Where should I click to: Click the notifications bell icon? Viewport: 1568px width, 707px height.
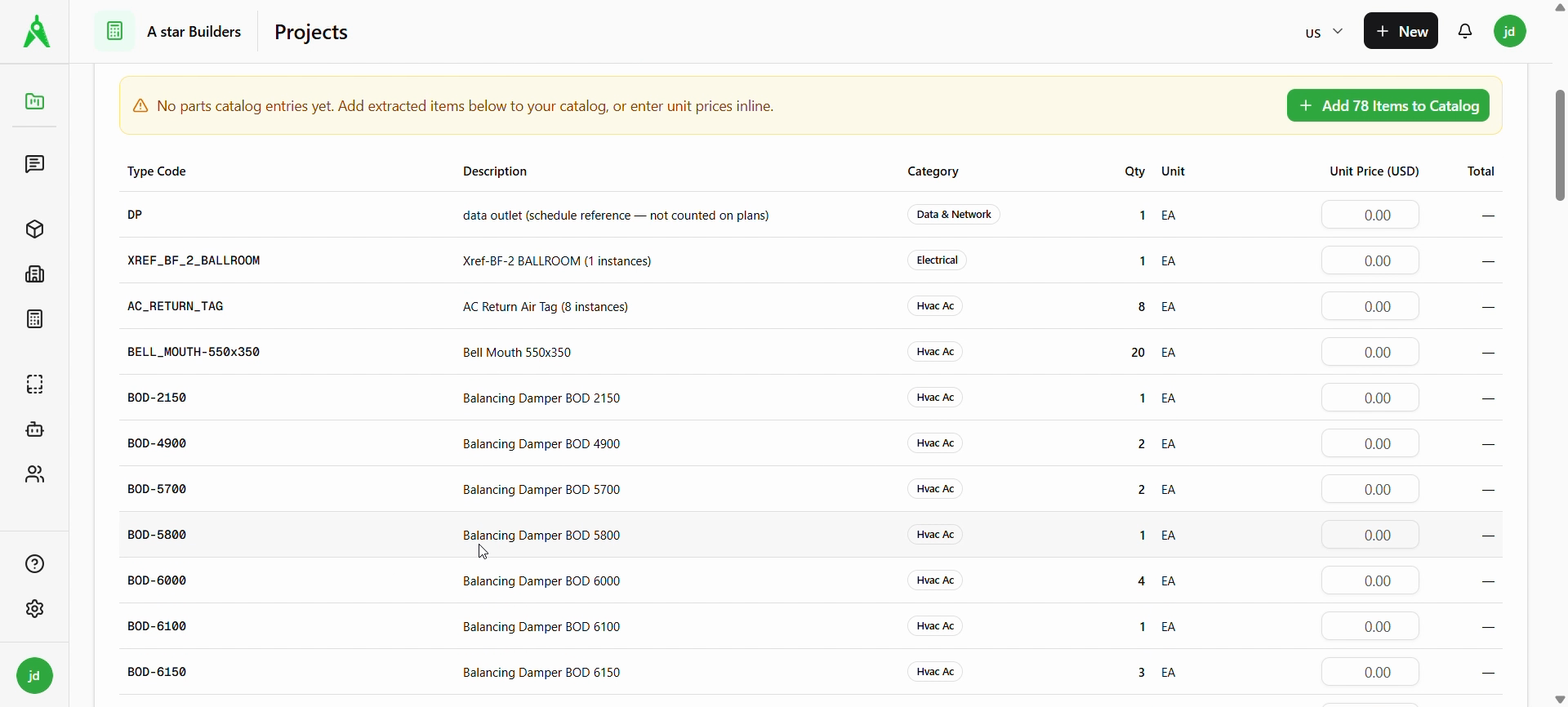point(1466,32)
